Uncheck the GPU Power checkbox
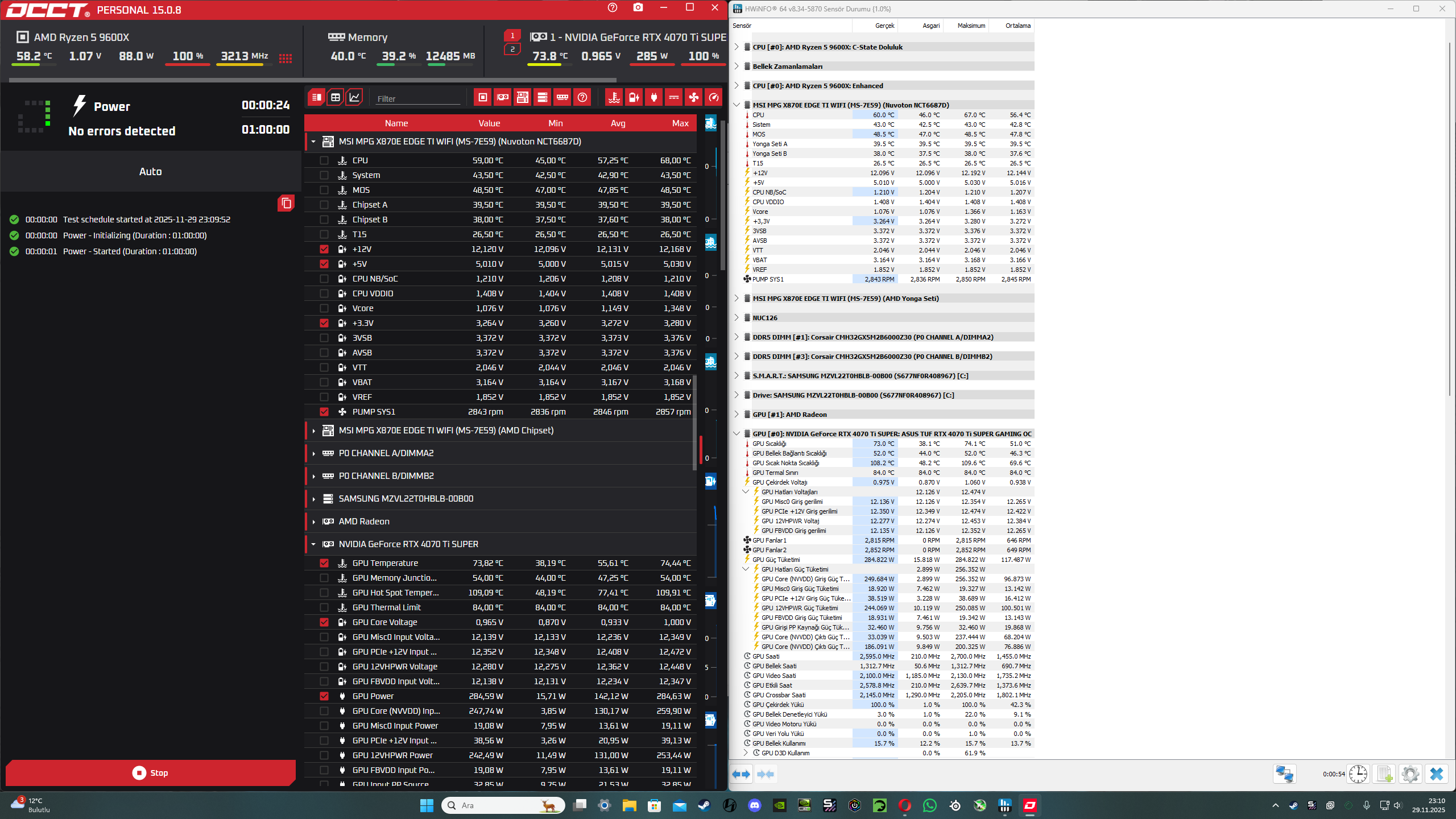This screenshot has height=819, width=1456. coord(324,696)
